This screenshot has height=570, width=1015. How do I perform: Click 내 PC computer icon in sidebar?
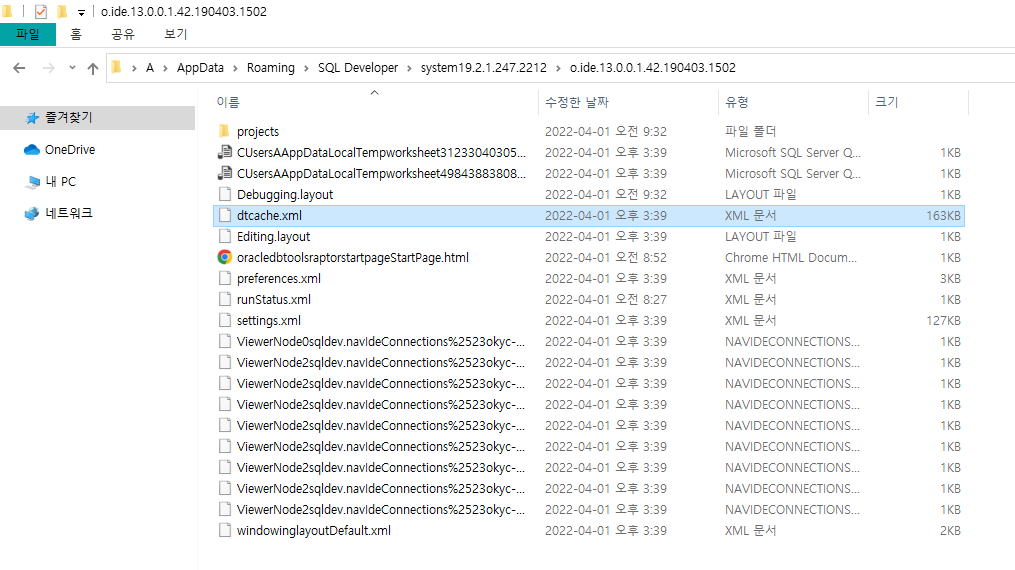(x=32, y=182)
